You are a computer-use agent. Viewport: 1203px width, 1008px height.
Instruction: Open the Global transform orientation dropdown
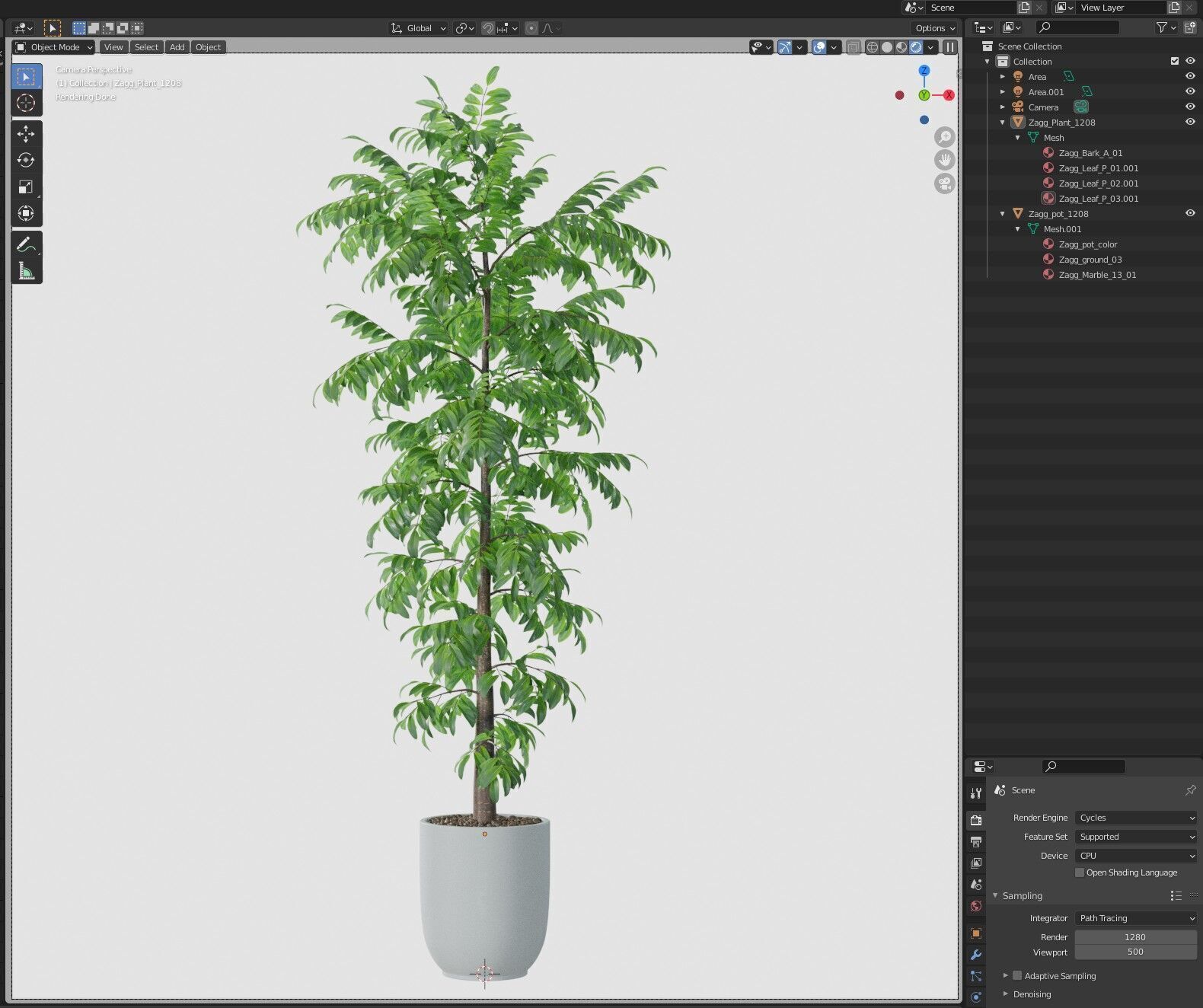pyautogui.click(x=418, y=28)
